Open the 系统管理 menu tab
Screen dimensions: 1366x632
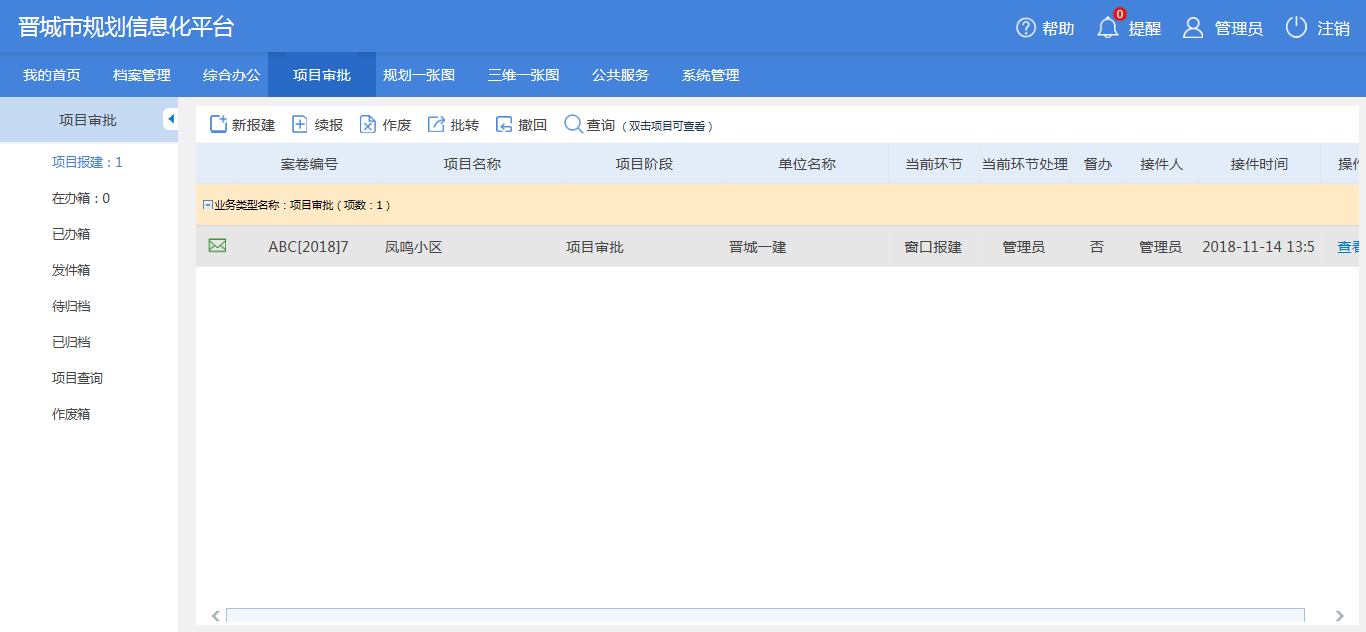tap(710, 75)
